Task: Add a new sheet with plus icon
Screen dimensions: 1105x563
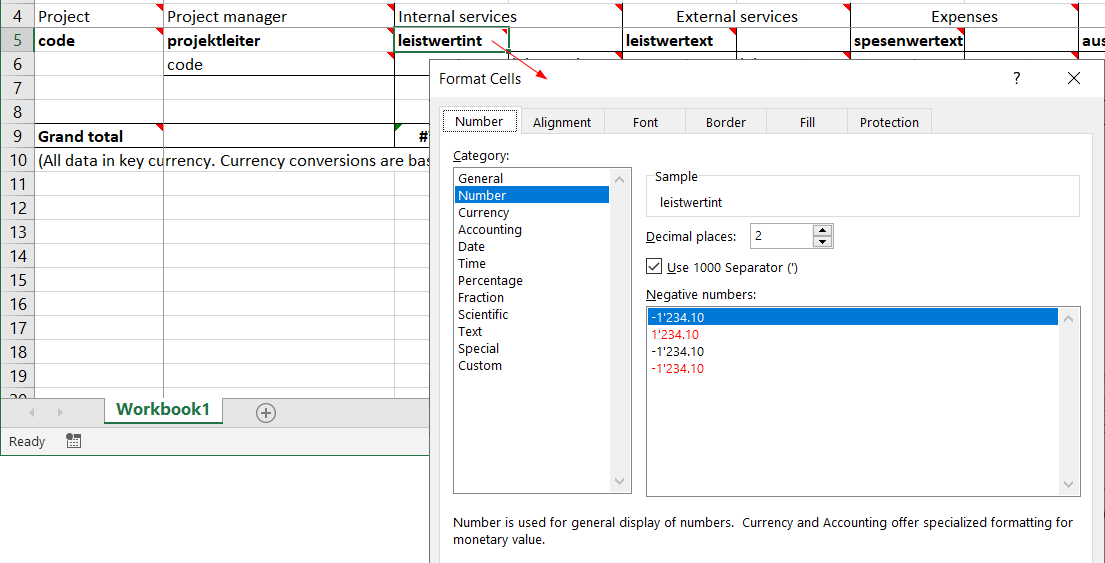Action: pos(266,413)
